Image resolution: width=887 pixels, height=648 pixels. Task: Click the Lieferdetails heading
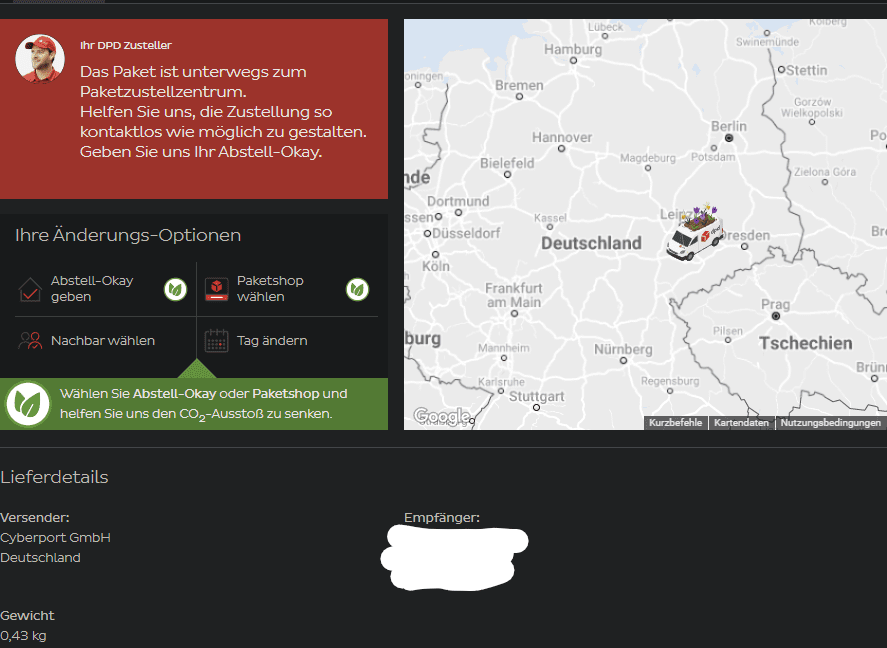coord(54,477)
